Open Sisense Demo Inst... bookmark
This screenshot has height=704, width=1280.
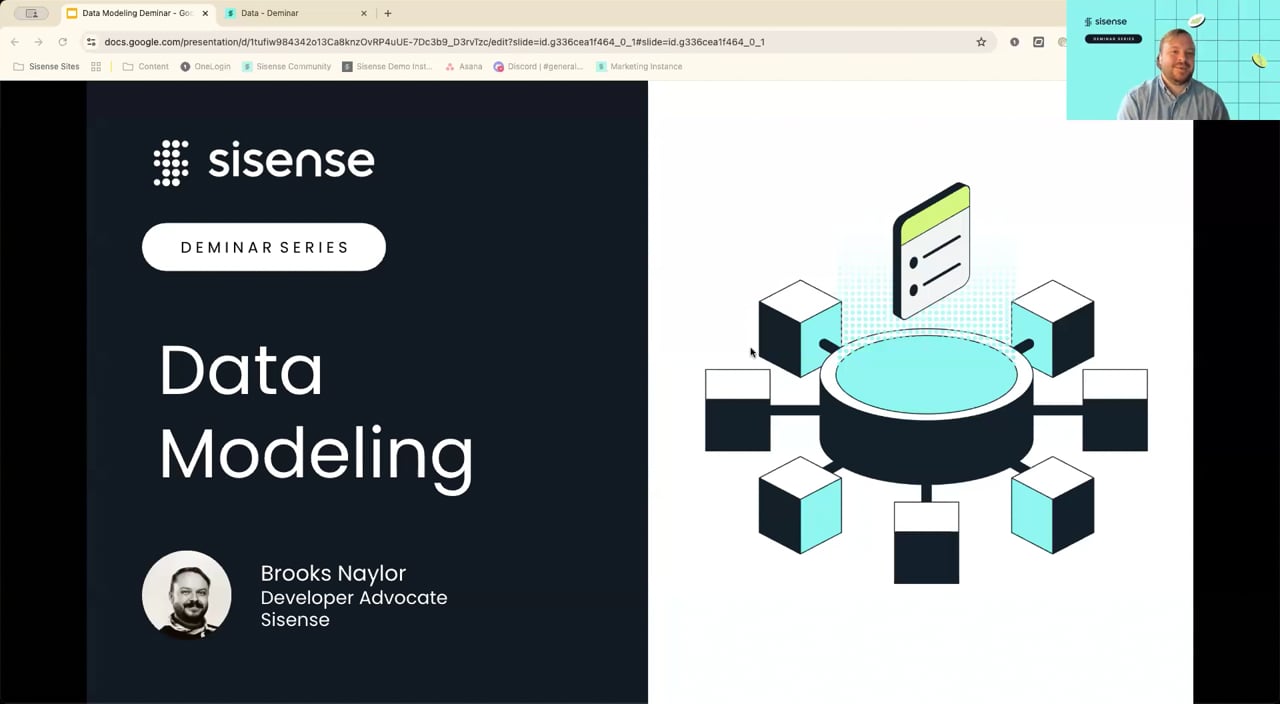coord(387,66)
